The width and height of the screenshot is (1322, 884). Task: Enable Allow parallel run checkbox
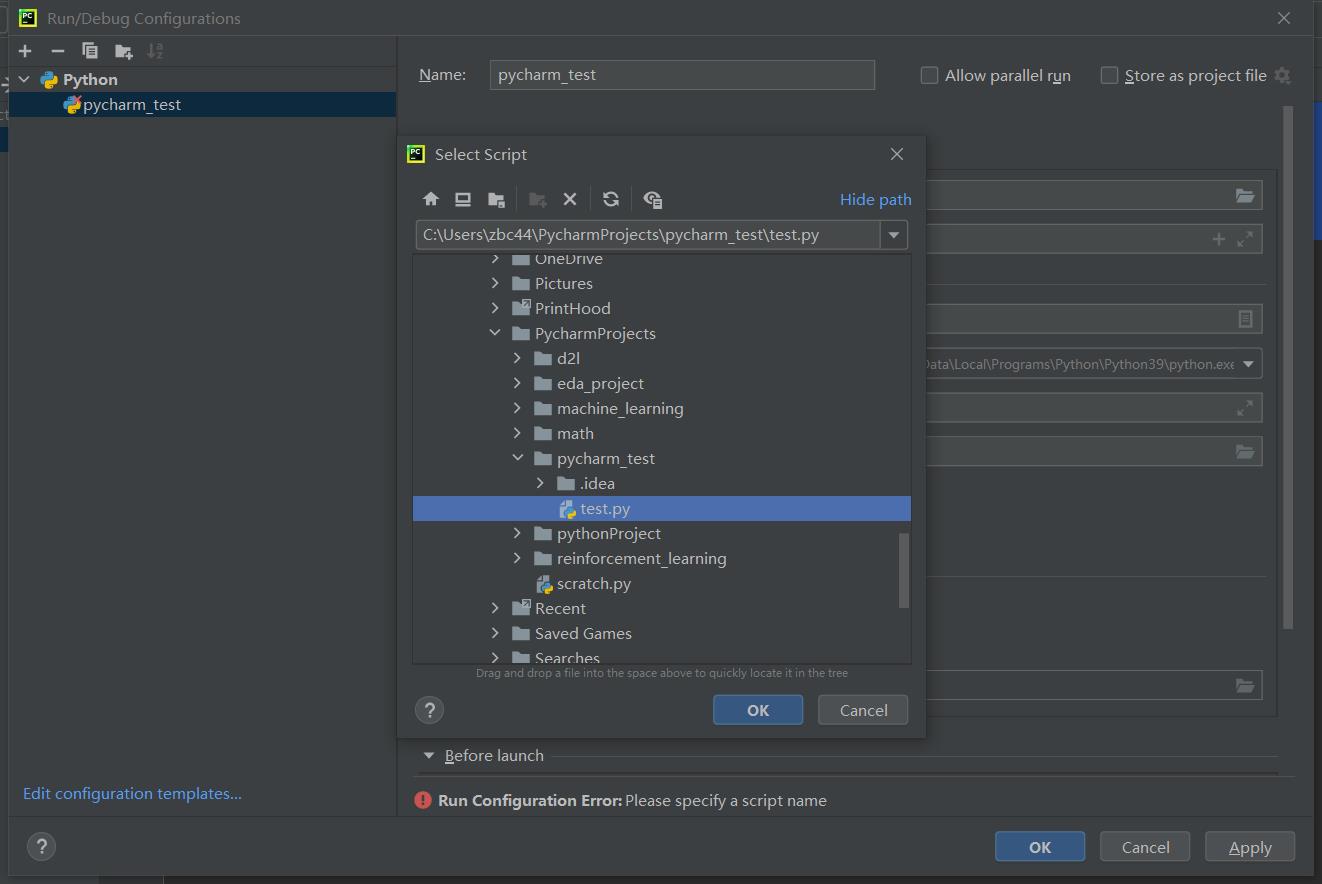(929, 75)
